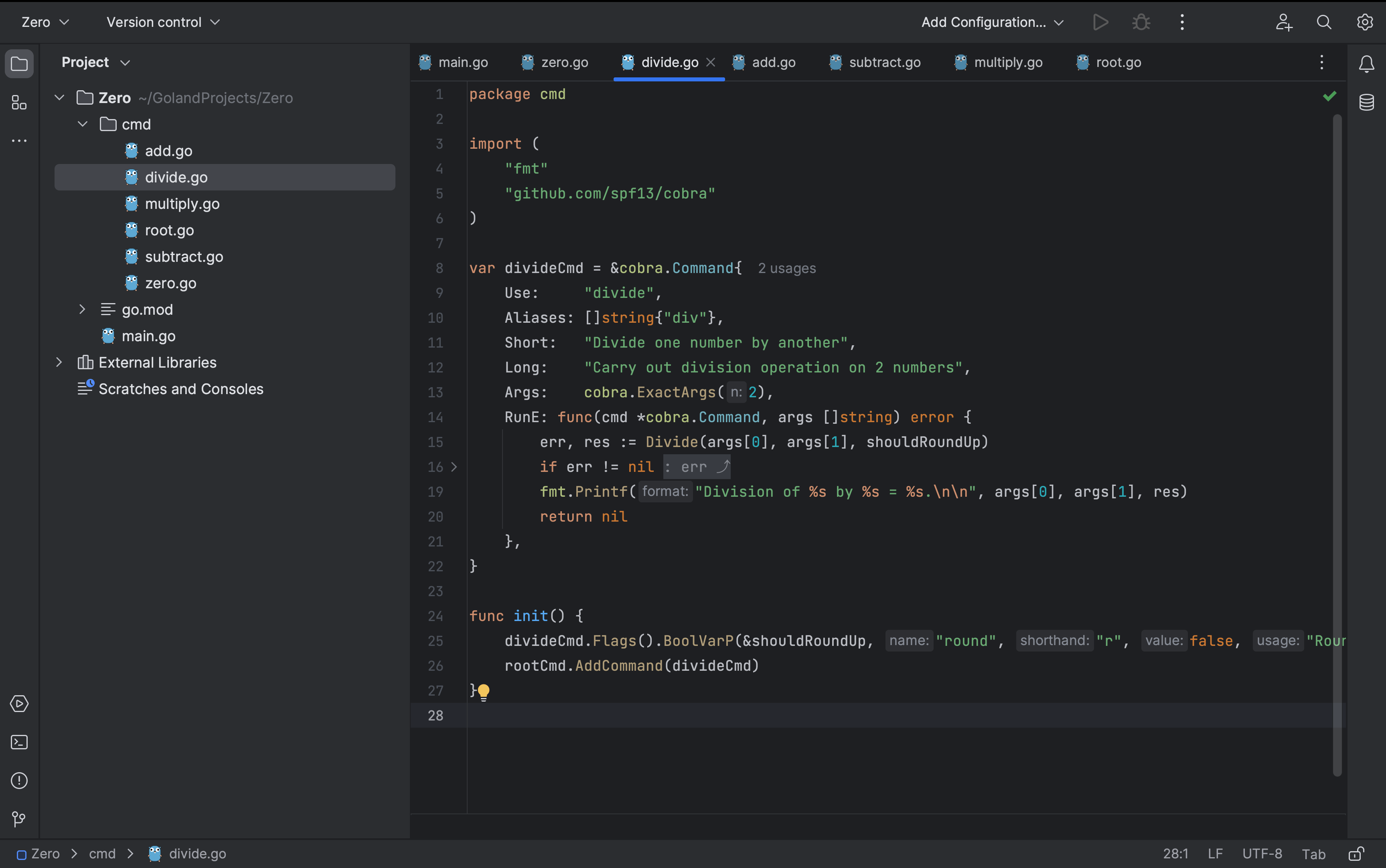
Task: Click the AddCommand method on line 26
Action: pos(619,666)
